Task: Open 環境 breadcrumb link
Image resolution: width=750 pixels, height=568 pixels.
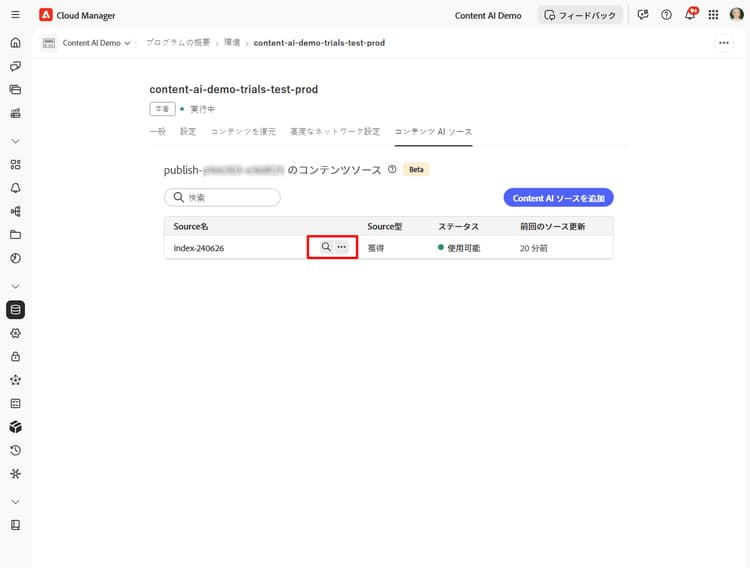Action: pyautogui.click(x=232, y=43)
